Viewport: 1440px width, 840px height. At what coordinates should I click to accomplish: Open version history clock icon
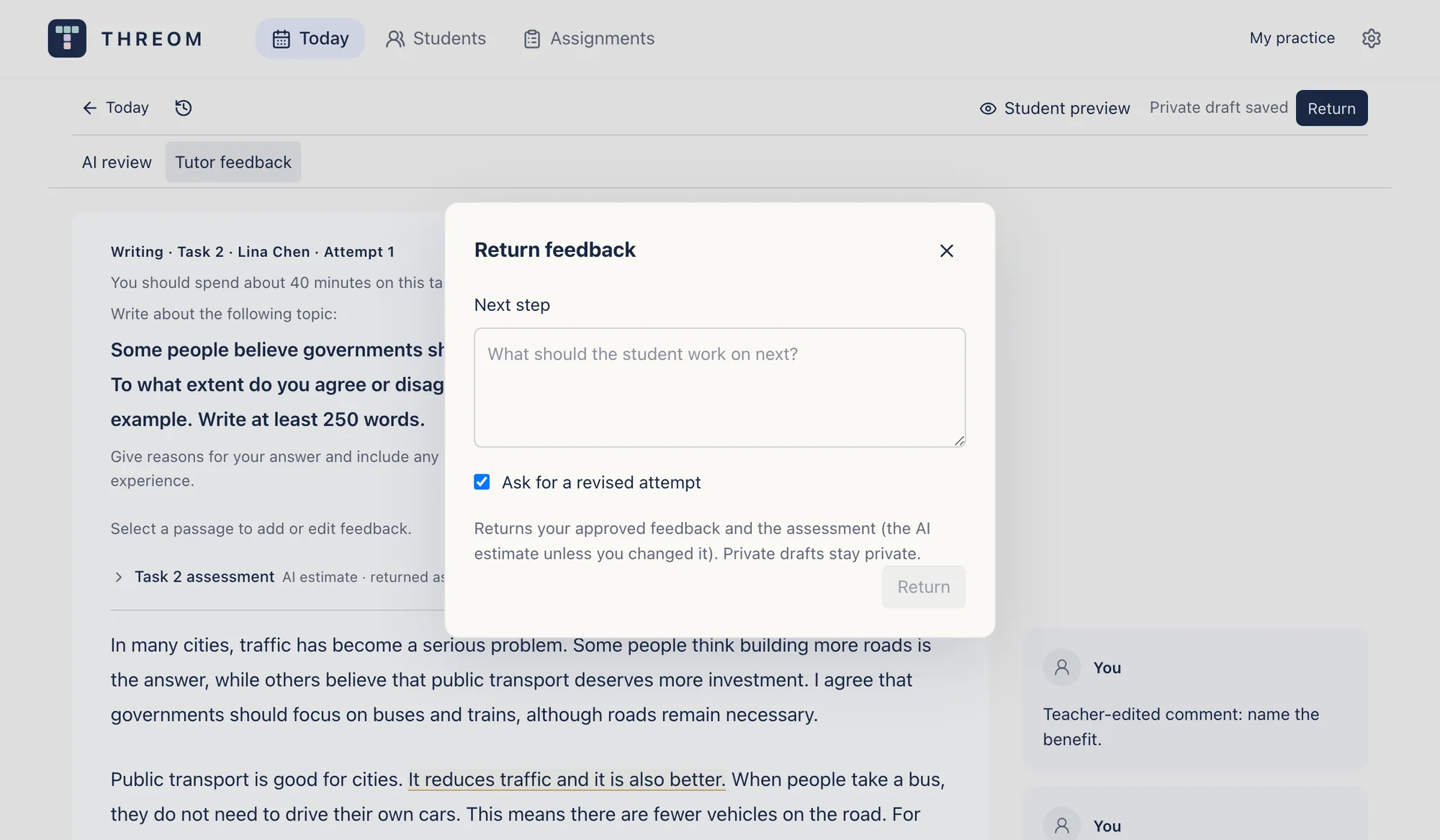pyautogui.click(x=184, y=108)
